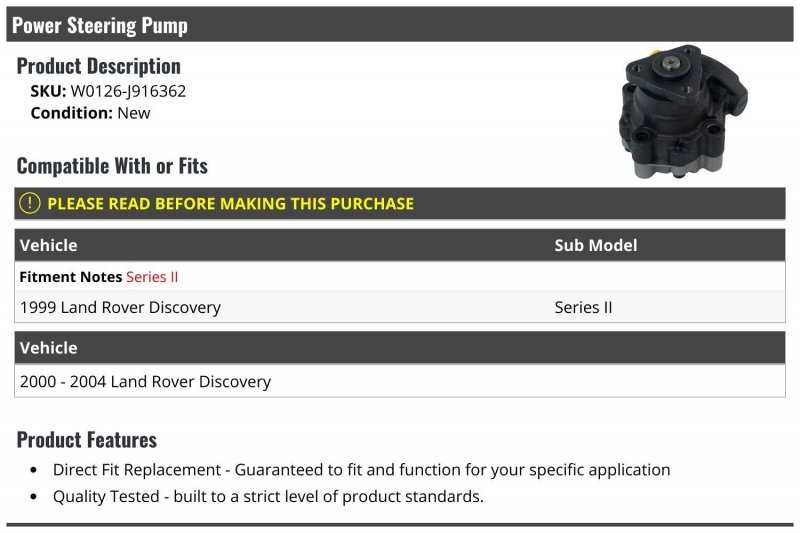Screen dimensions: 800x533
Task: Click the Condition: New text
Action: coord(90,113)
